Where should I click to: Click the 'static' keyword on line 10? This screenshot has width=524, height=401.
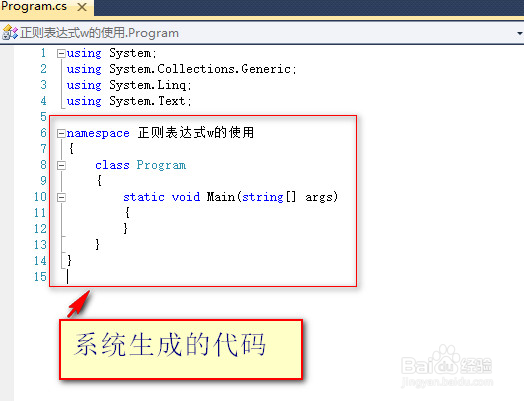coord(144,197)
